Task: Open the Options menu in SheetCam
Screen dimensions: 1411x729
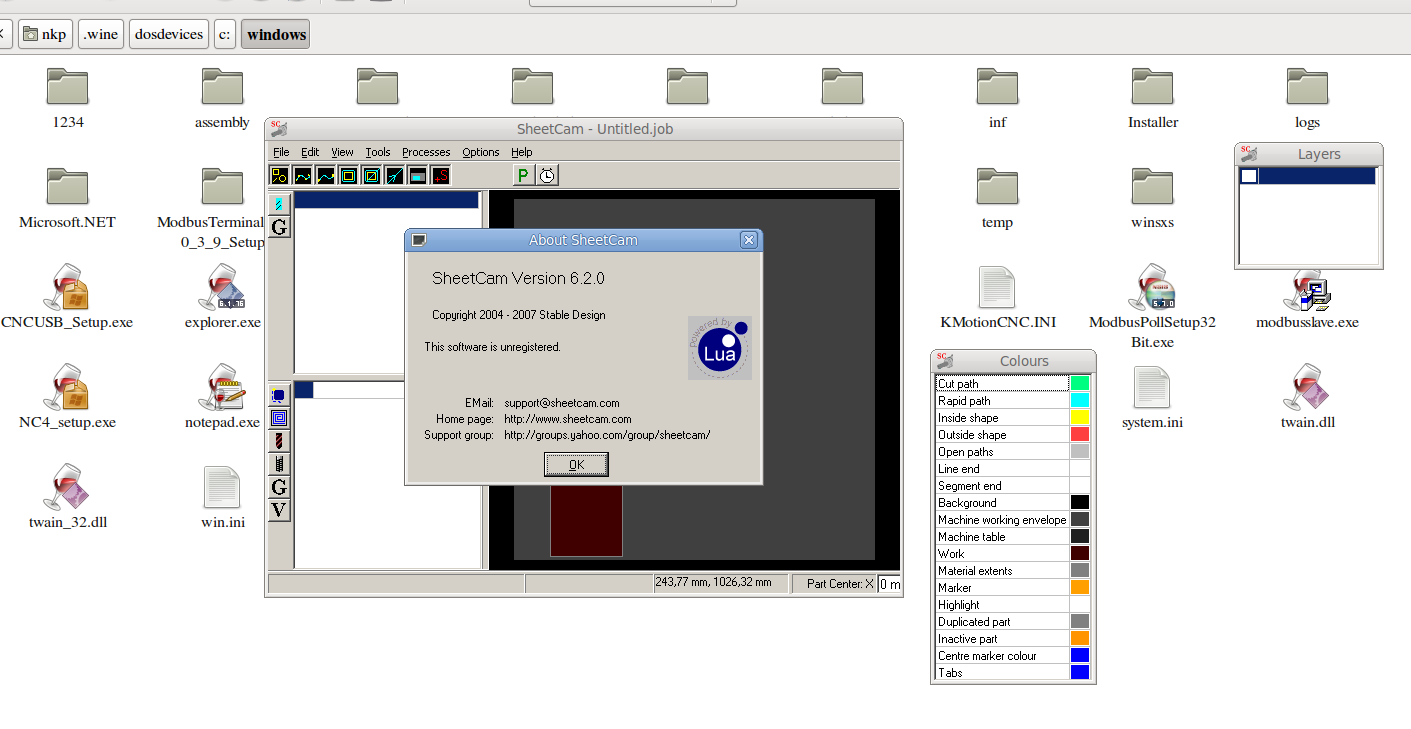Action: click(480, 152)
